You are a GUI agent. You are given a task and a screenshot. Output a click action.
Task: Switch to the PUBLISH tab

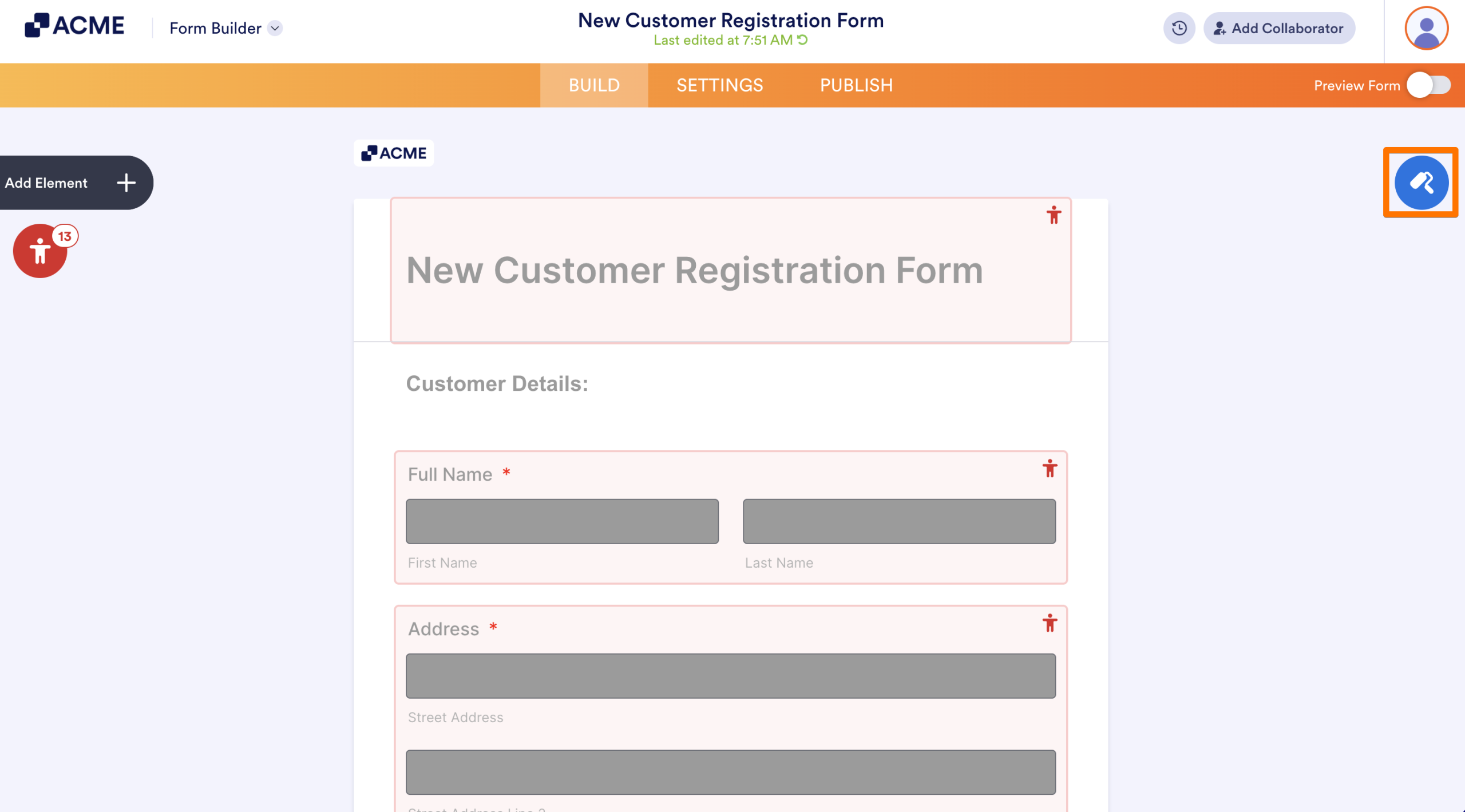[x=856, y=85]
